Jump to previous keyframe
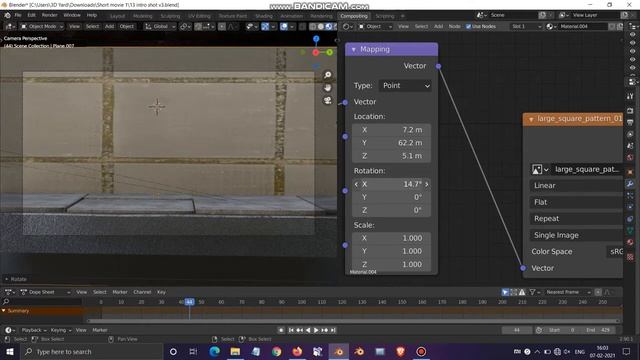640x360 pixels. tap(299, 330)
